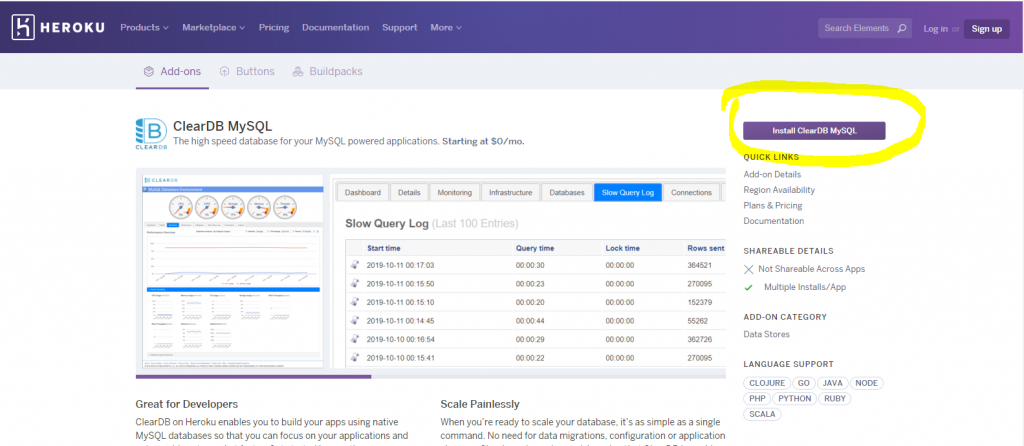
Task: Open the Support nav item
Action: 400,27
